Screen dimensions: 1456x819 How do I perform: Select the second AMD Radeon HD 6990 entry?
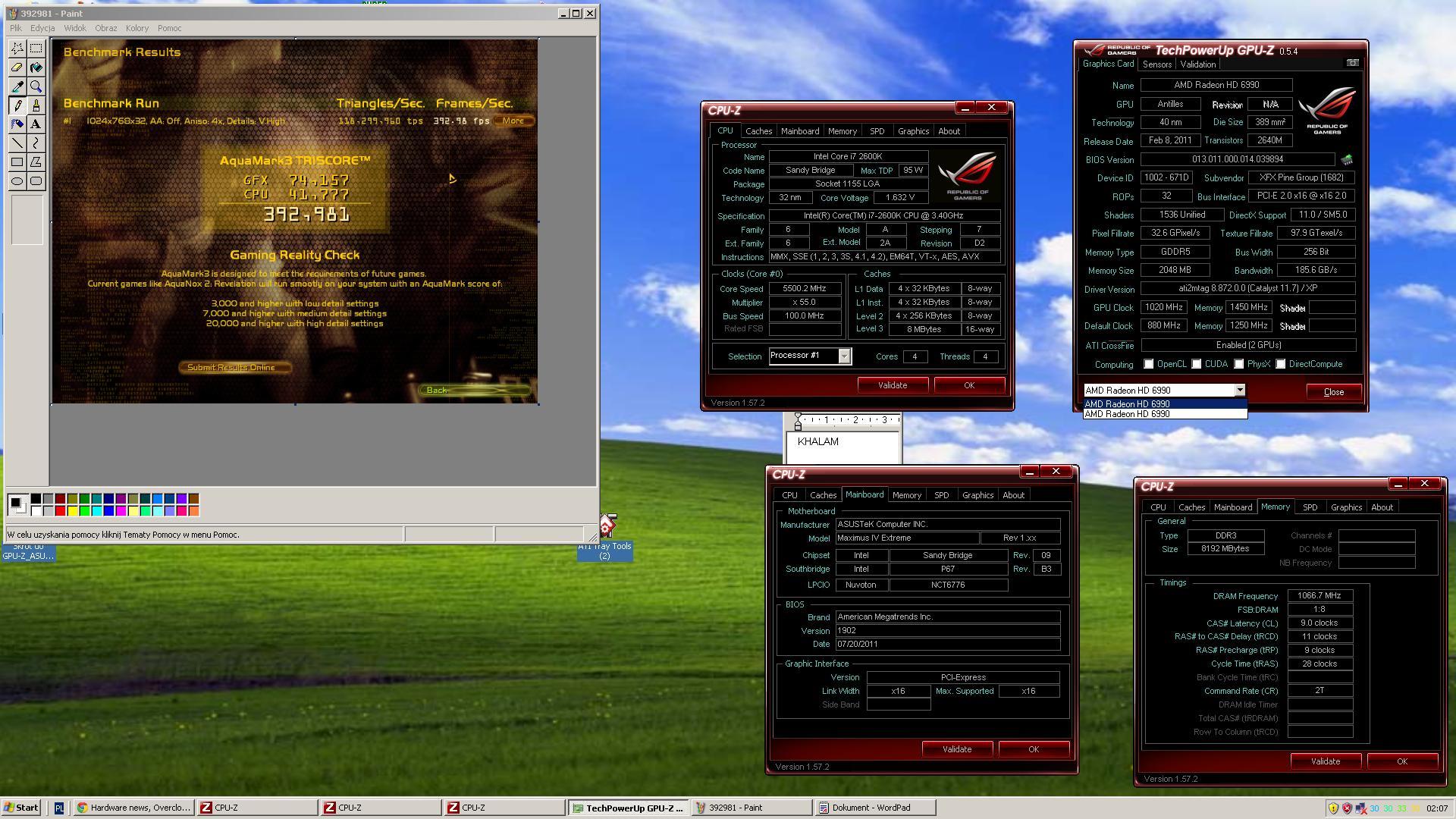point(1165,414)
